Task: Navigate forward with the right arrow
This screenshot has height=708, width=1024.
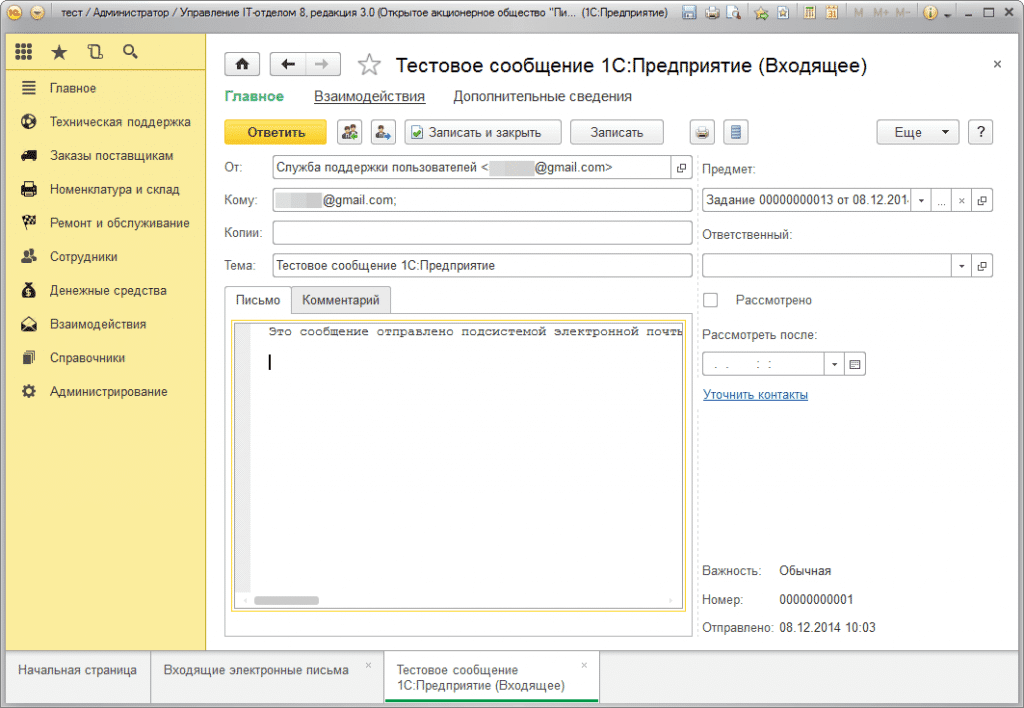Action: click(322, 64)
